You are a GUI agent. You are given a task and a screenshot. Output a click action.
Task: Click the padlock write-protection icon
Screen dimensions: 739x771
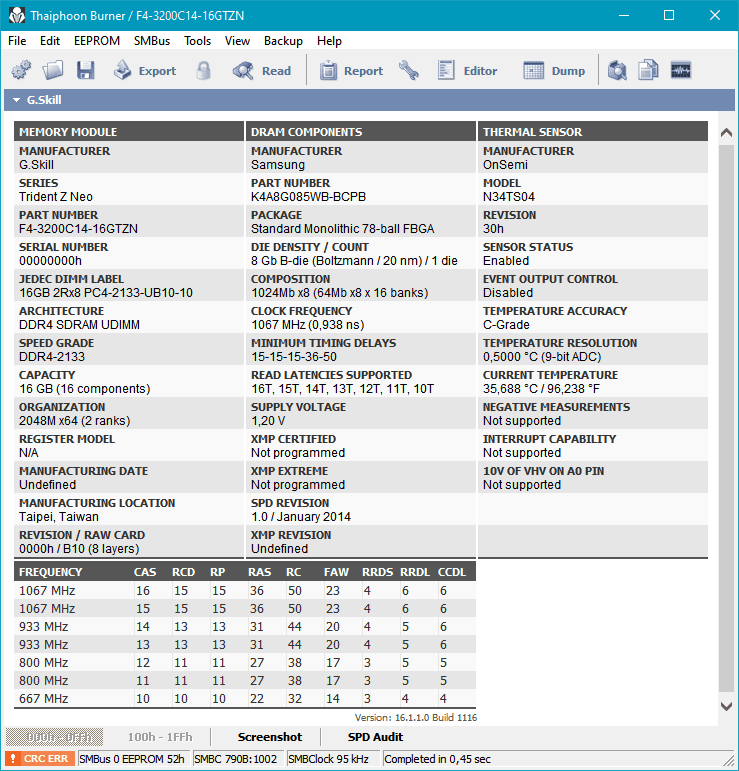coord(203,70)
